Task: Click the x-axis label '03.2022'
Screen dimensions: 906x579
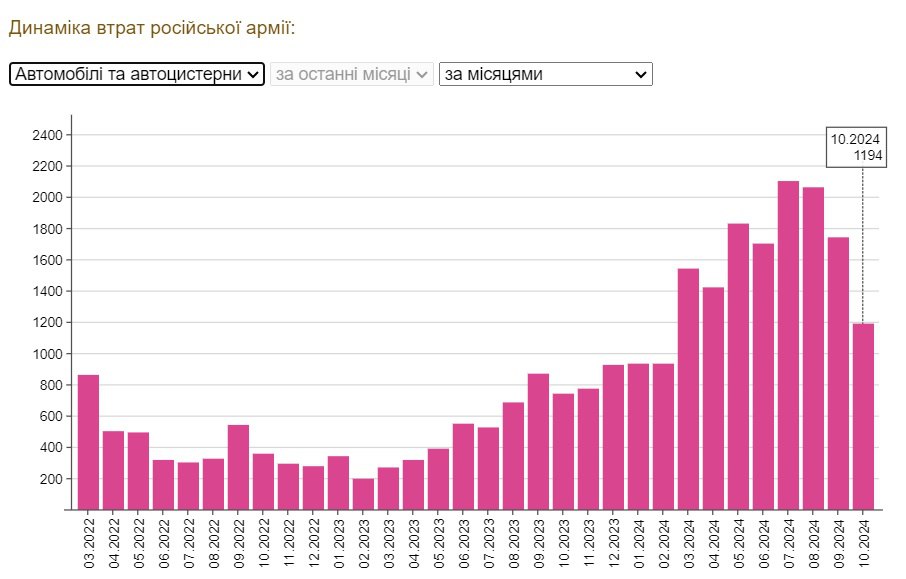Action: pos(89,543)
